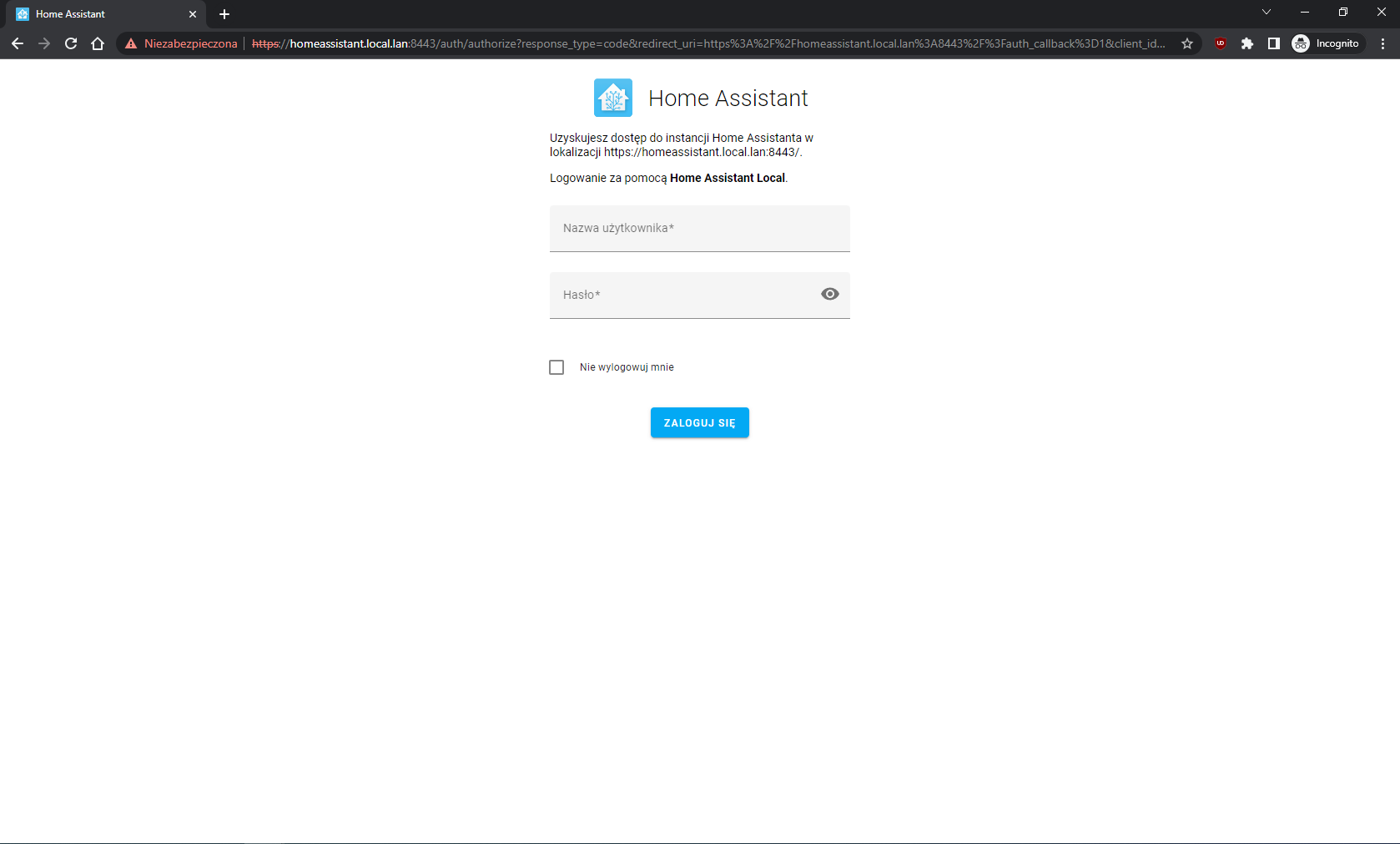Minimize the browser window

tap(1305, 12)
